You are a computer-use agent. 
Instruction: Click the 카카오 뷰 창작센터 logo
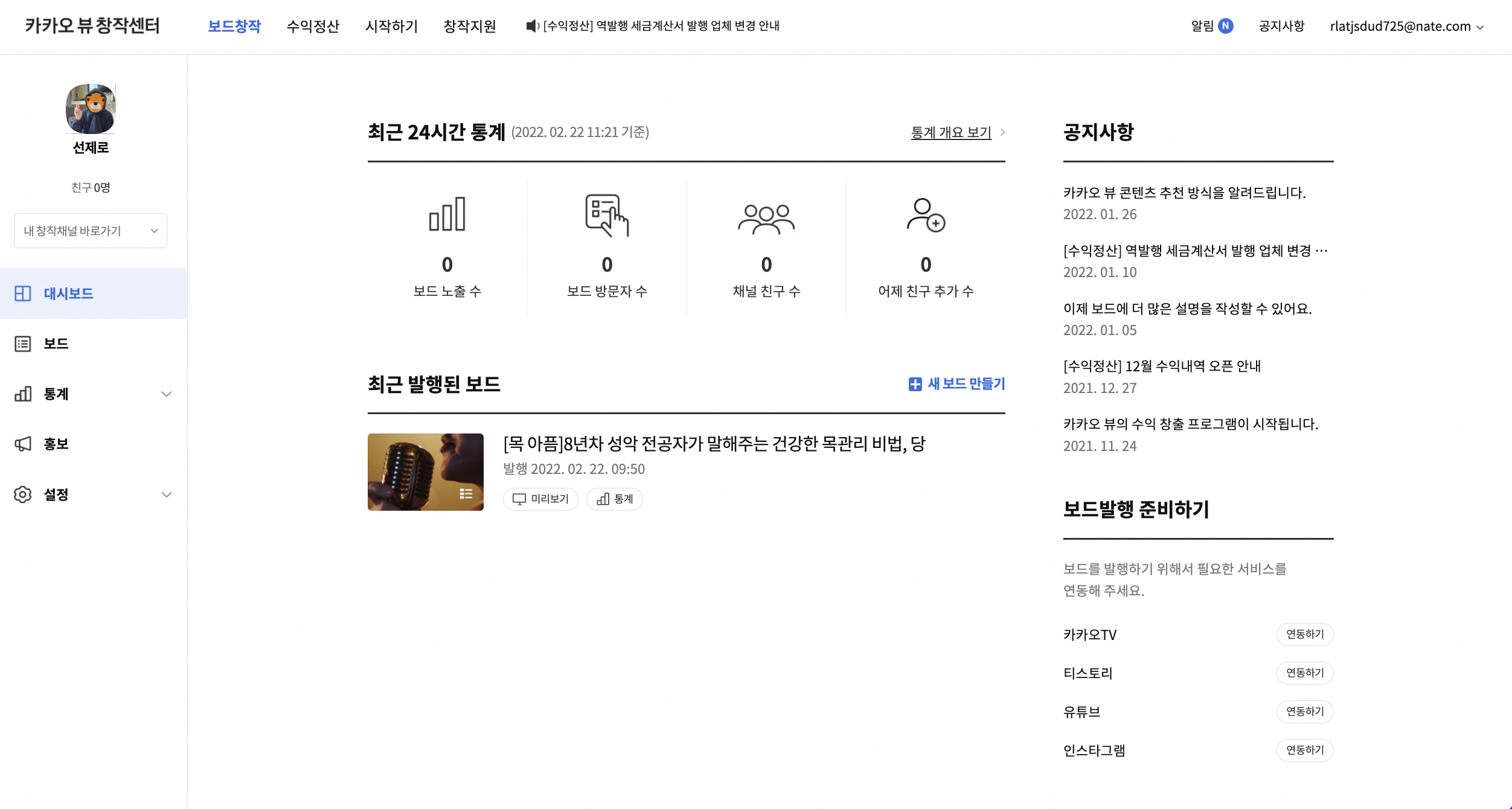tap(92, 26)
